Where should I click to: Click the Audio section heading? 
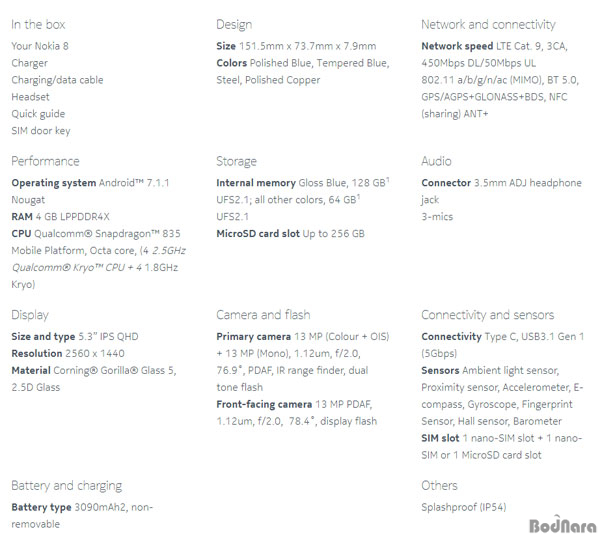(436, 161)
